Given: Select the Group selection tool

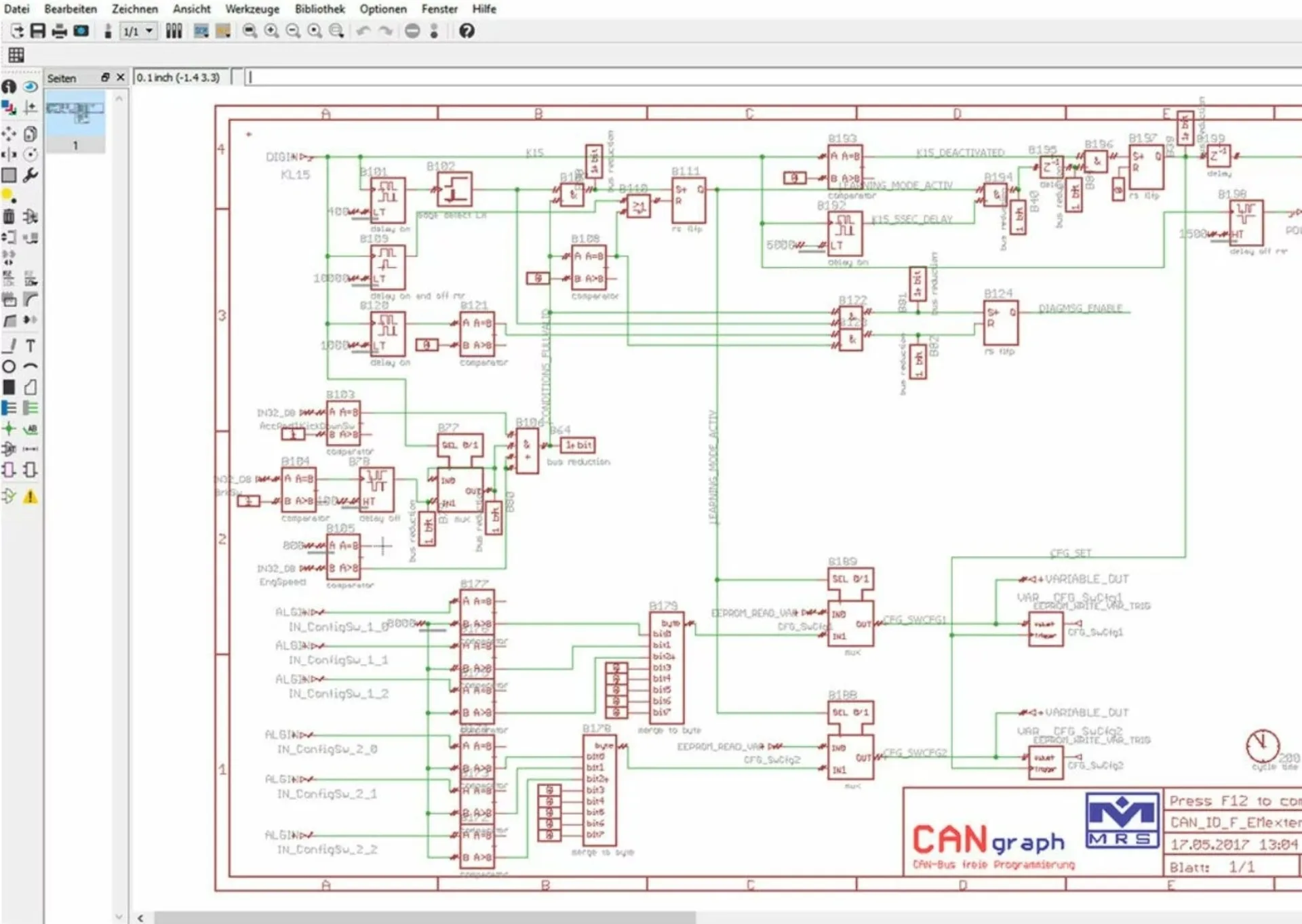Looking at the screenshot, I should click(x=9, y=175).
